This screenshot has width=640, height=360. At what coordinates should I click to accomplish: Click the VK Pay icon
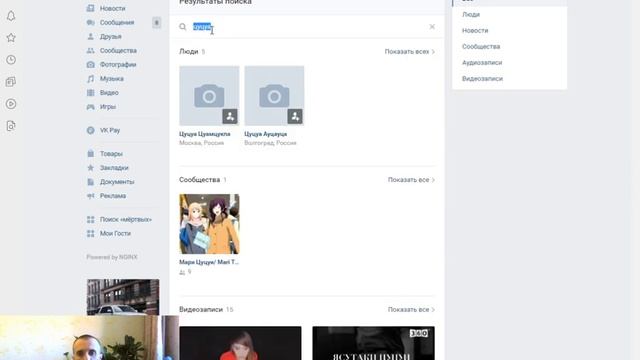coord(91,130)
